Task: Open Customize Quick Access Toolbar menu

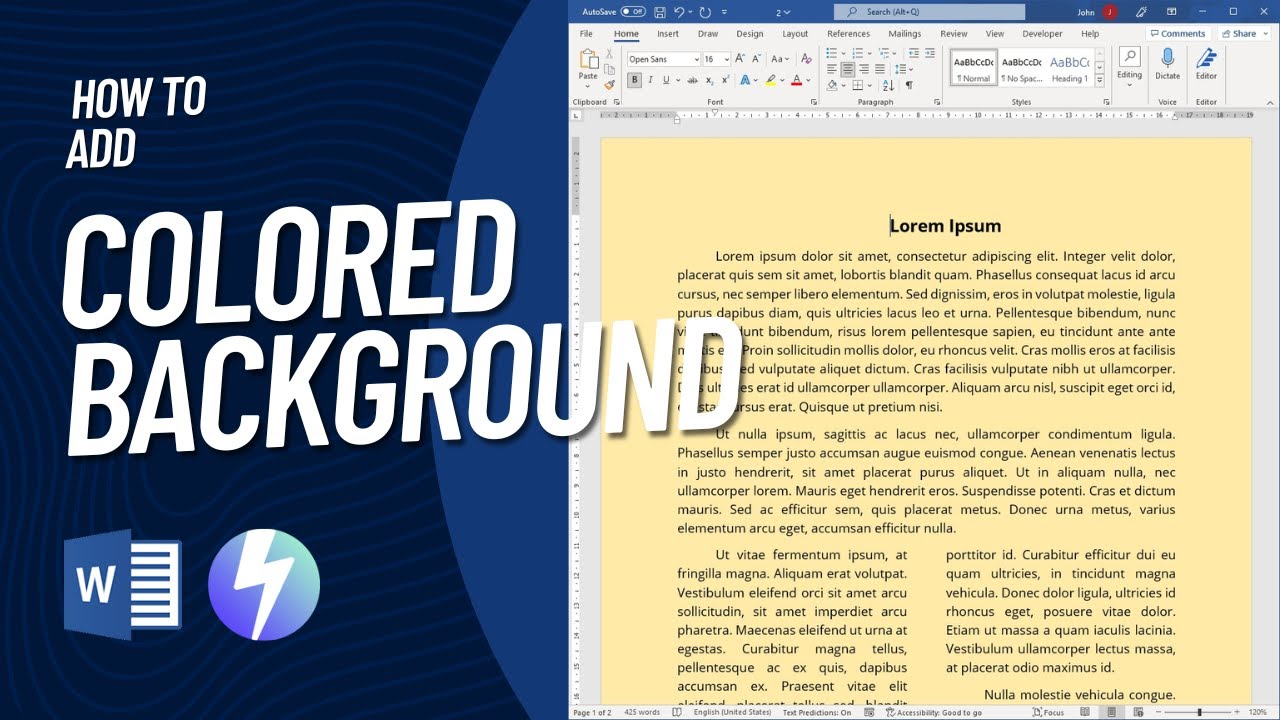Action: coord(724,12)
